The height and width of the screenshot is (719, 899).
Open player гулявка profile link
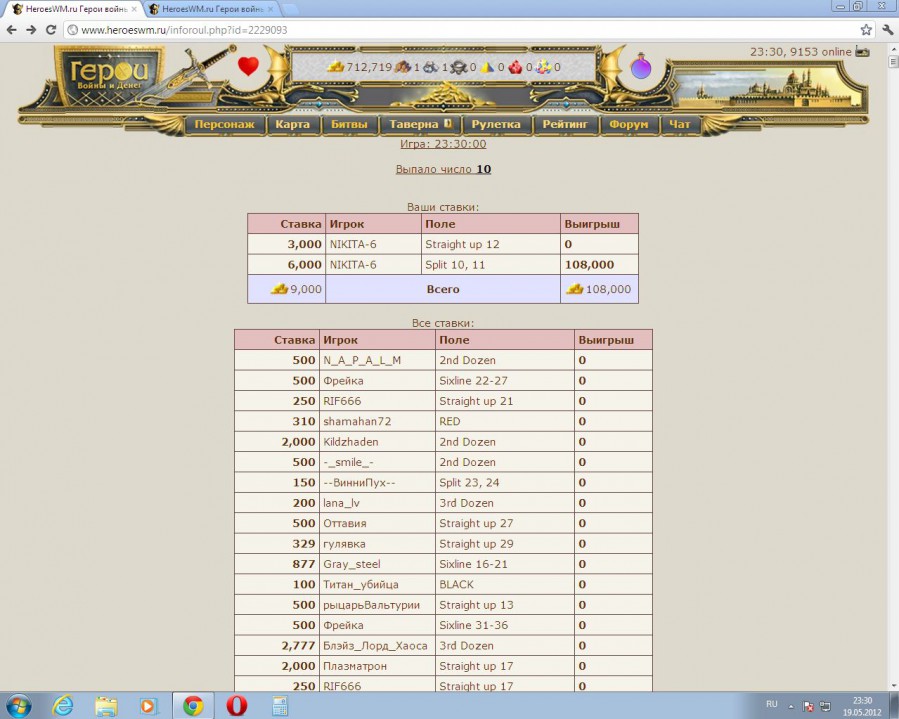tap(344, 544)
